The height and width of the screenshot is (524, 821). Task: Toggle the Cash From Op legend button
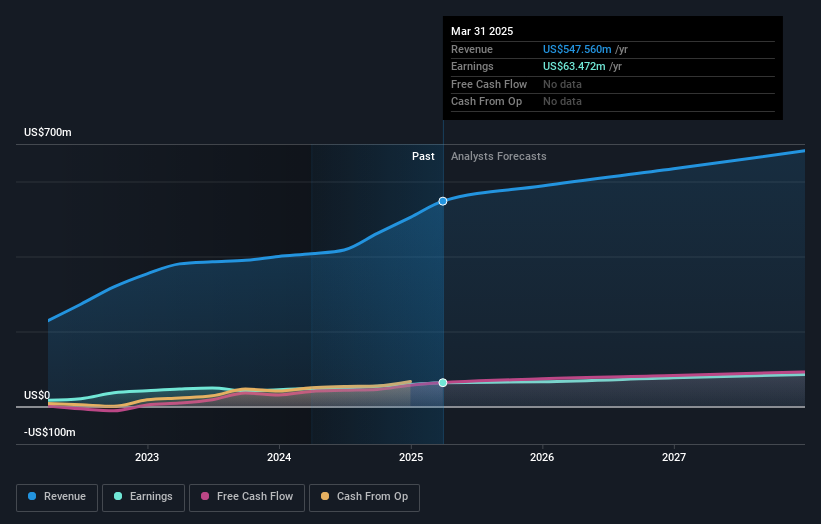click(x=364, y=497)
